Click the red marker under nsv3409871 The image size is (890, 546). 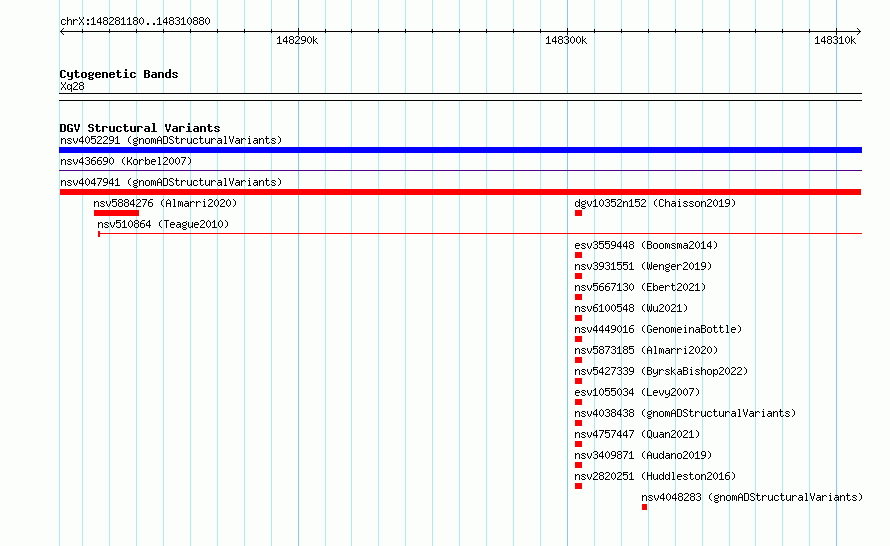(578, 465)
